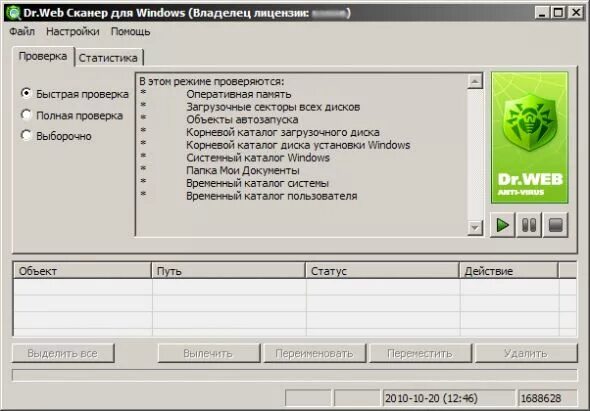The height and width of the screenshot is (411, 590).
Task: Click the Папка Мои Документы line
Action: (x=243, y=170)
